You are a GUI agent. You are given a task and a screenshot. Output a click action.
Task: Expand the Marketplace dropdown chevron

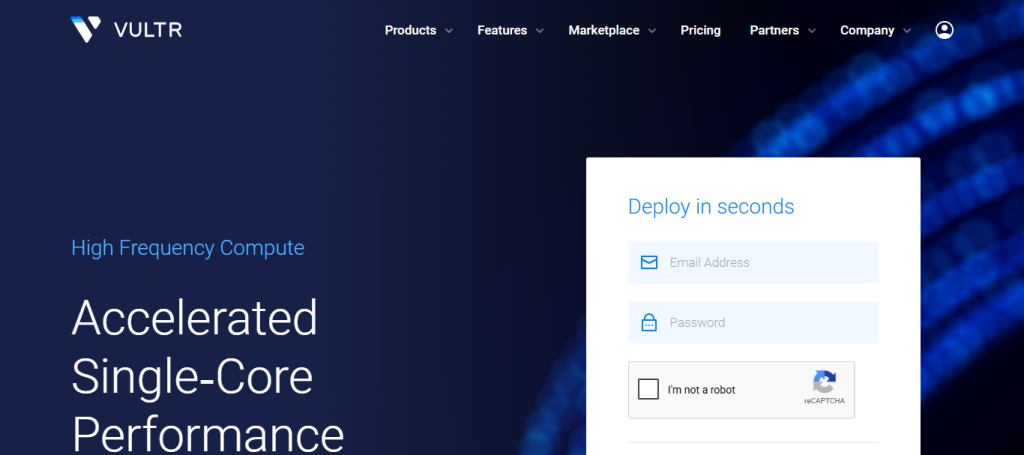pos(652,31)
